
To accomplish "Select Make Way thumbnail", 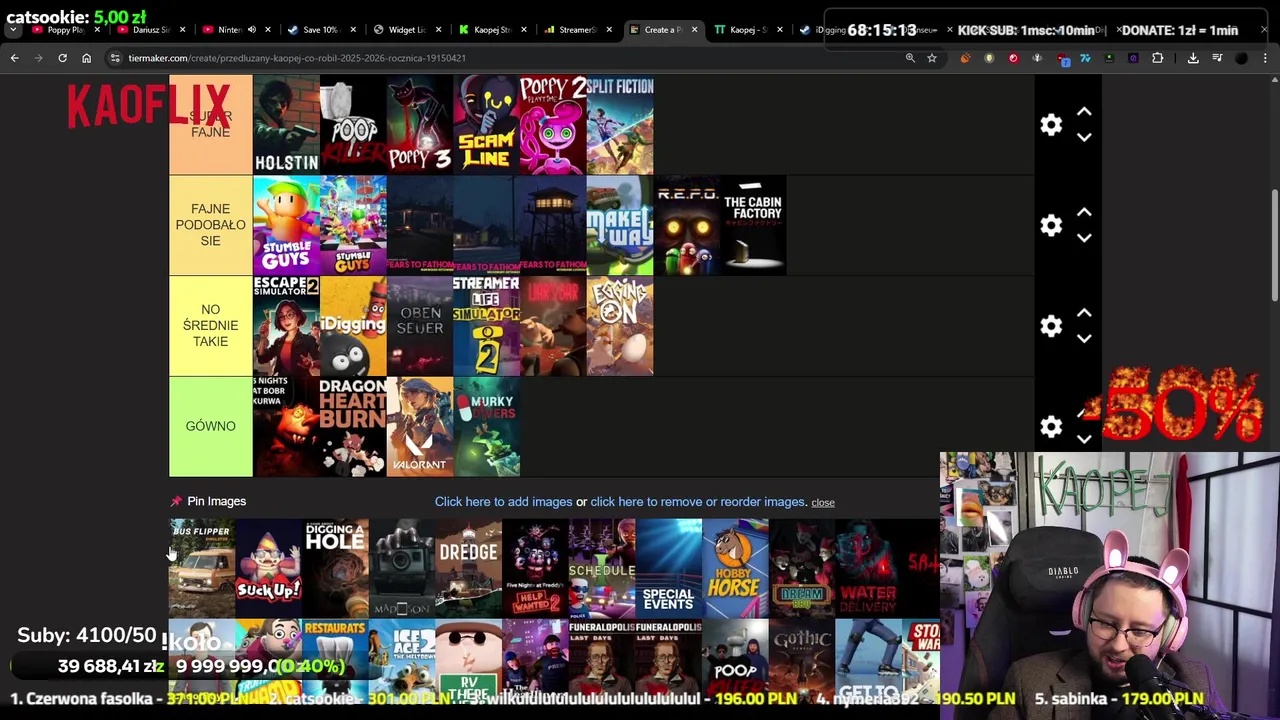I will click(620, 225).
